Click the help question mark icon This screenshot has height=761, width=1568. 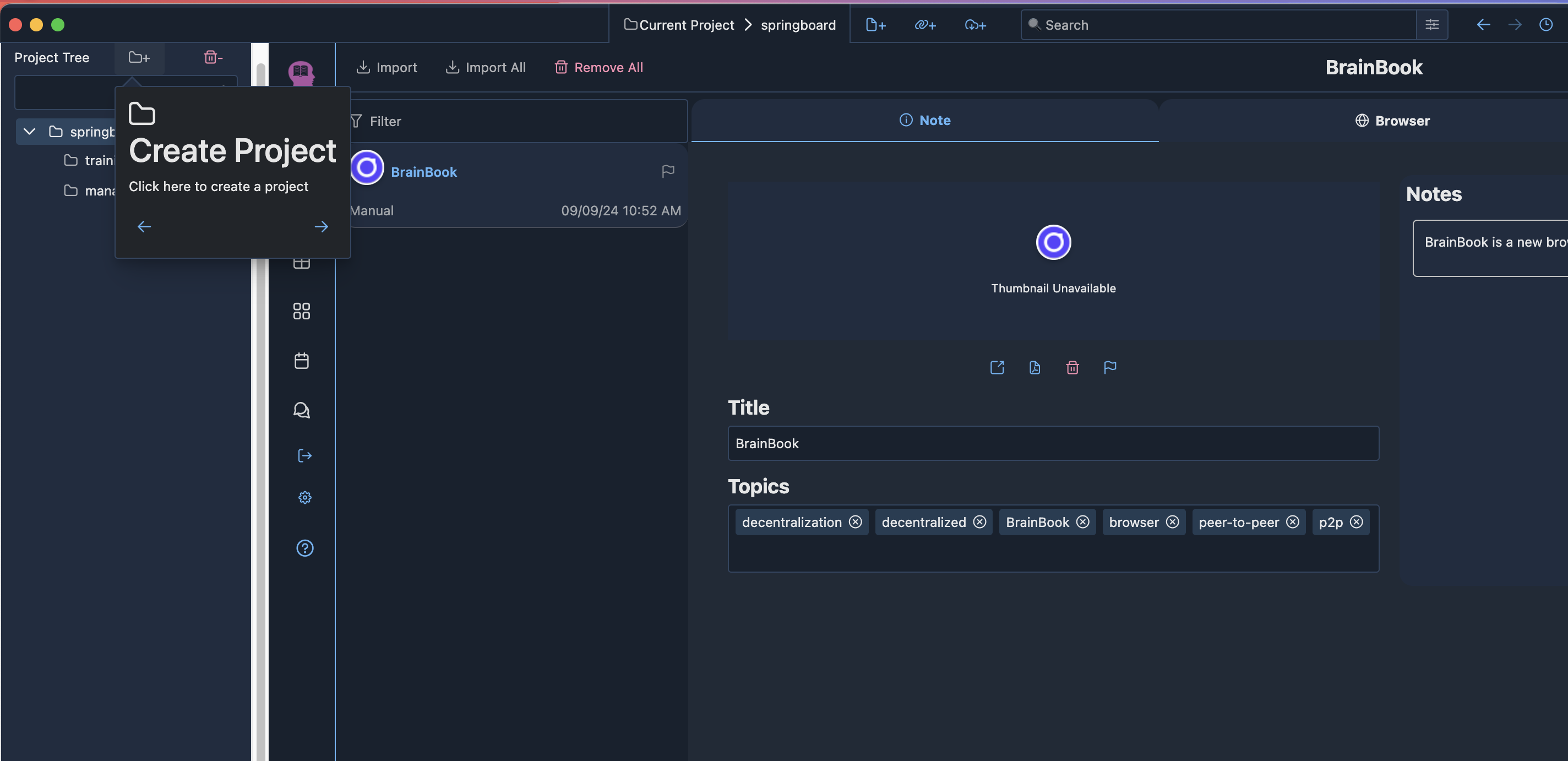[304, 548]
